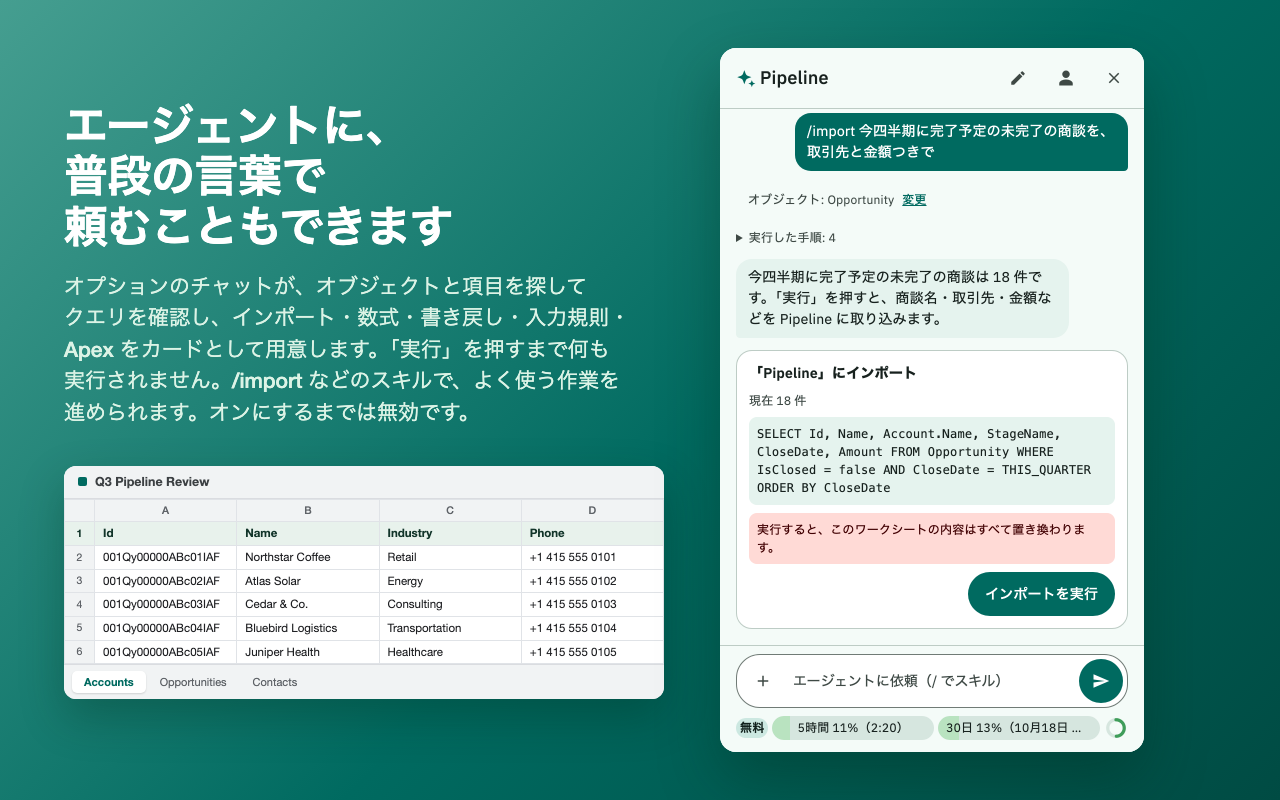This screenshot has width=1280, height=800.
Task: Click the Juniper Health cell
Action: click(x=308, y=652)
